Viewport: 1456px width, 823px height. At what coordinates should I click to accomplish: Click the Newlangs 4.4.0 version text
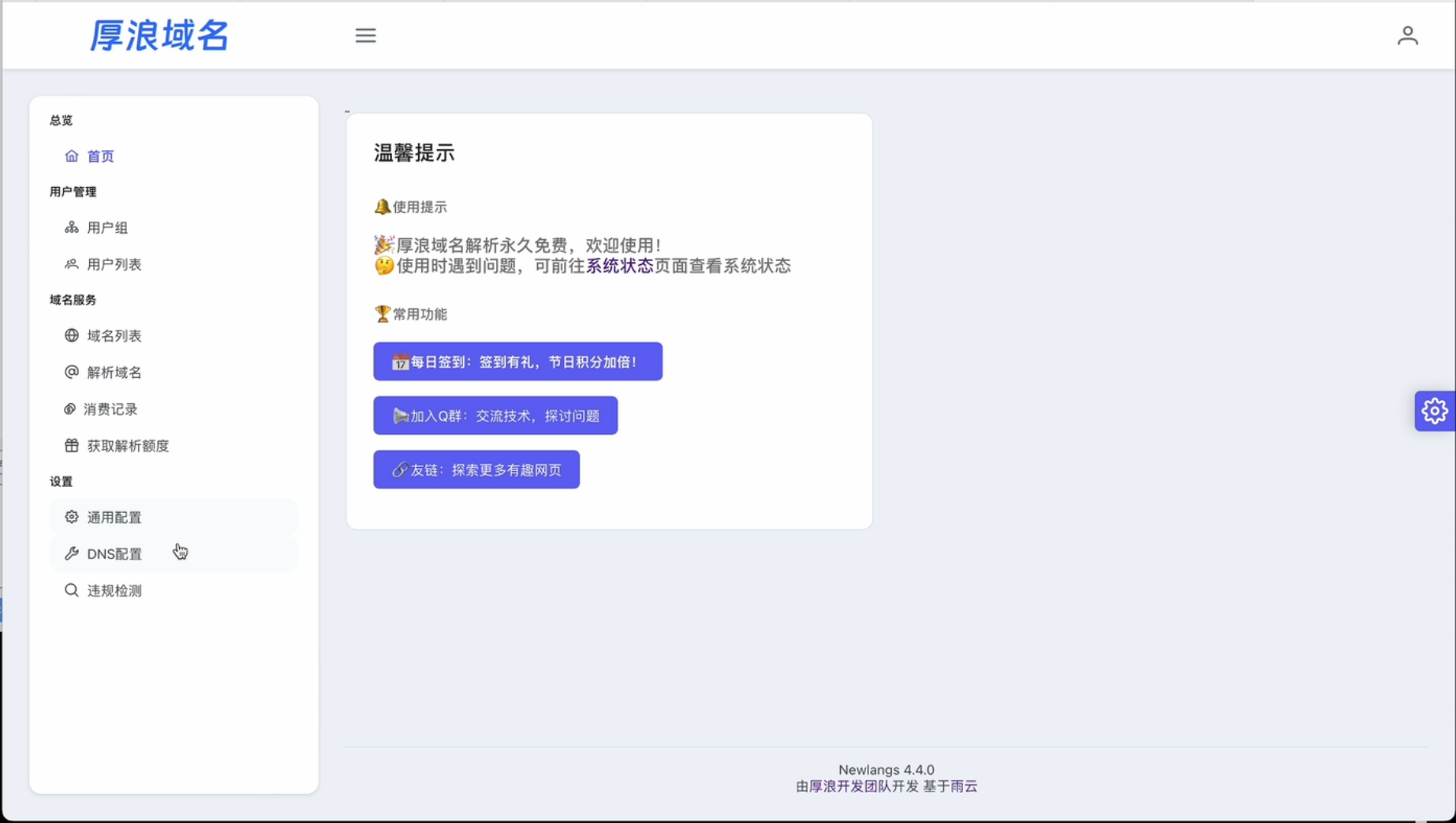pyautogui.click(x=886, y=769)
